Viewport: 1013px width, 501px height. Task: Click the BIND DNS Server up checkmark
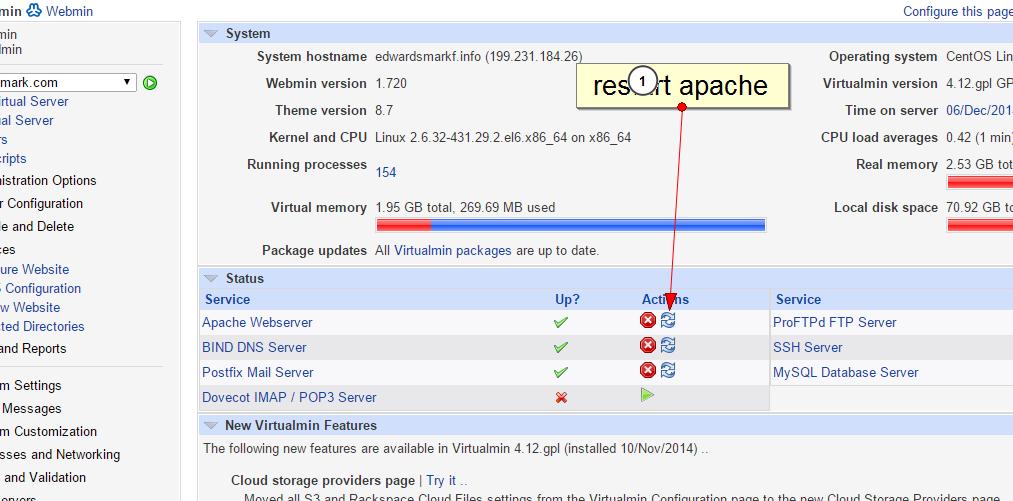(x=561, y=347)
